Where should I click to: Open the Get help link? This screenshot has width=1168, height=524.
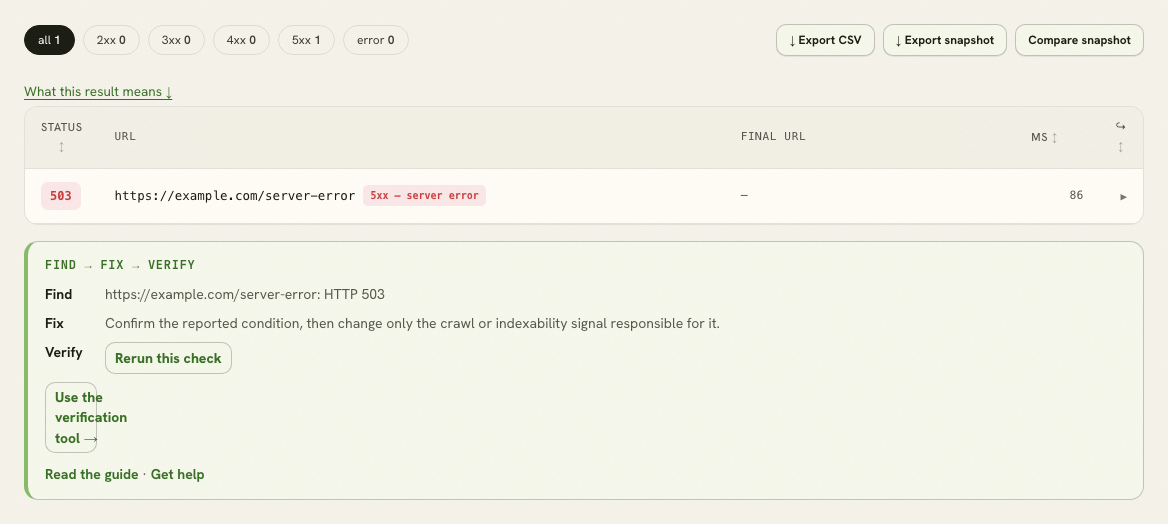(177, 475)
